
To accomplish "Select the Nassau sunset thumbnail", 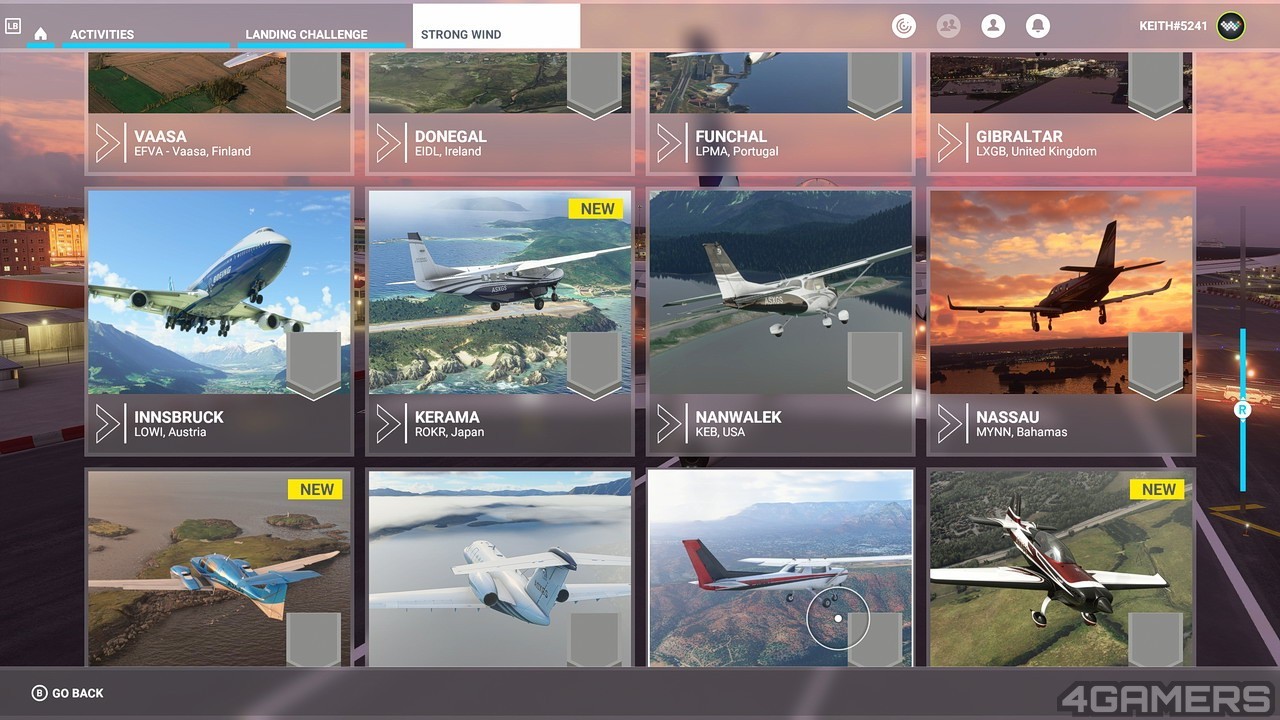I will tap(1062, 292).
